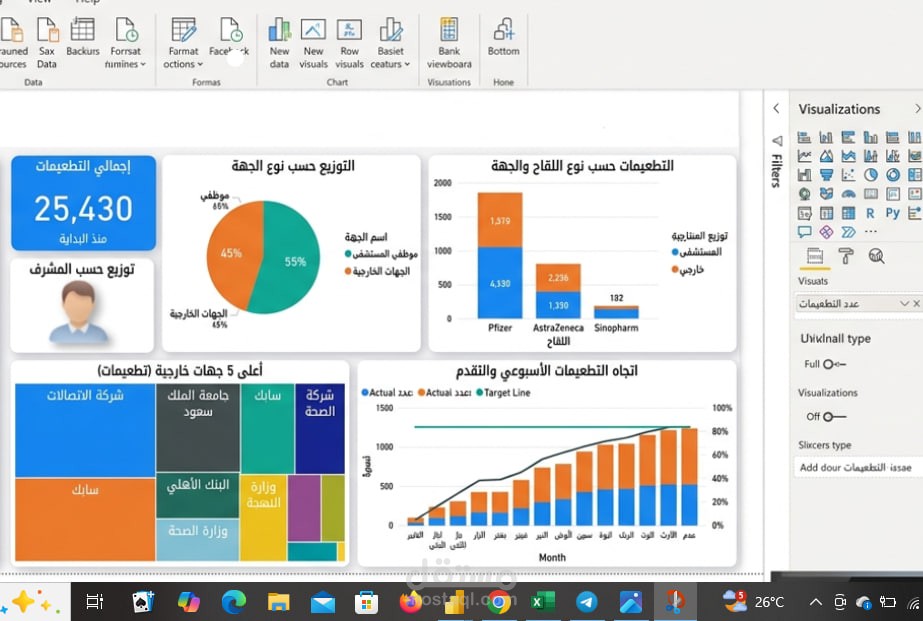Image resolution: width=923 pixels, height=621 pixels.
Task: Expand the pane with the right chevron
Action: pyautogui.click(x=917, y=108)
